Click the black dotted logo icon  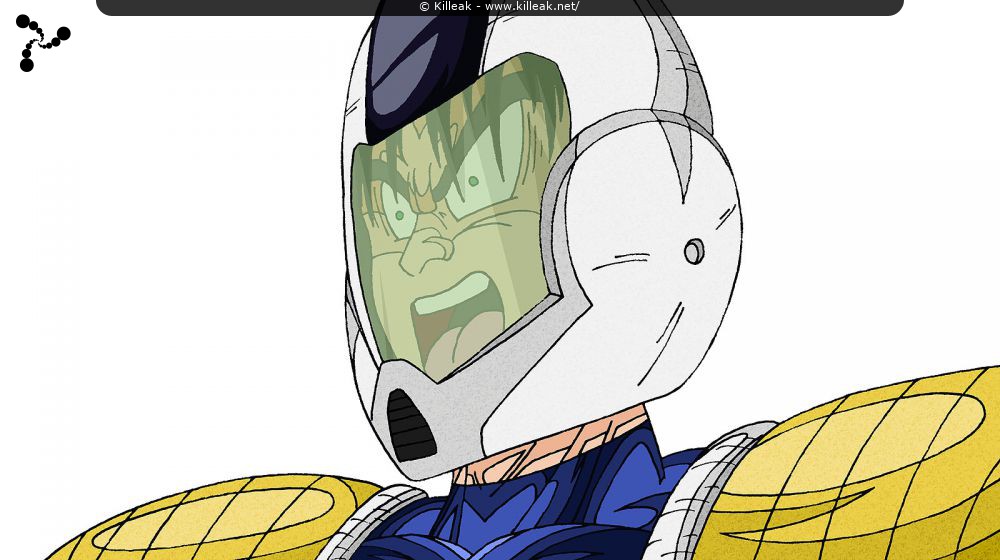(43, 43)
